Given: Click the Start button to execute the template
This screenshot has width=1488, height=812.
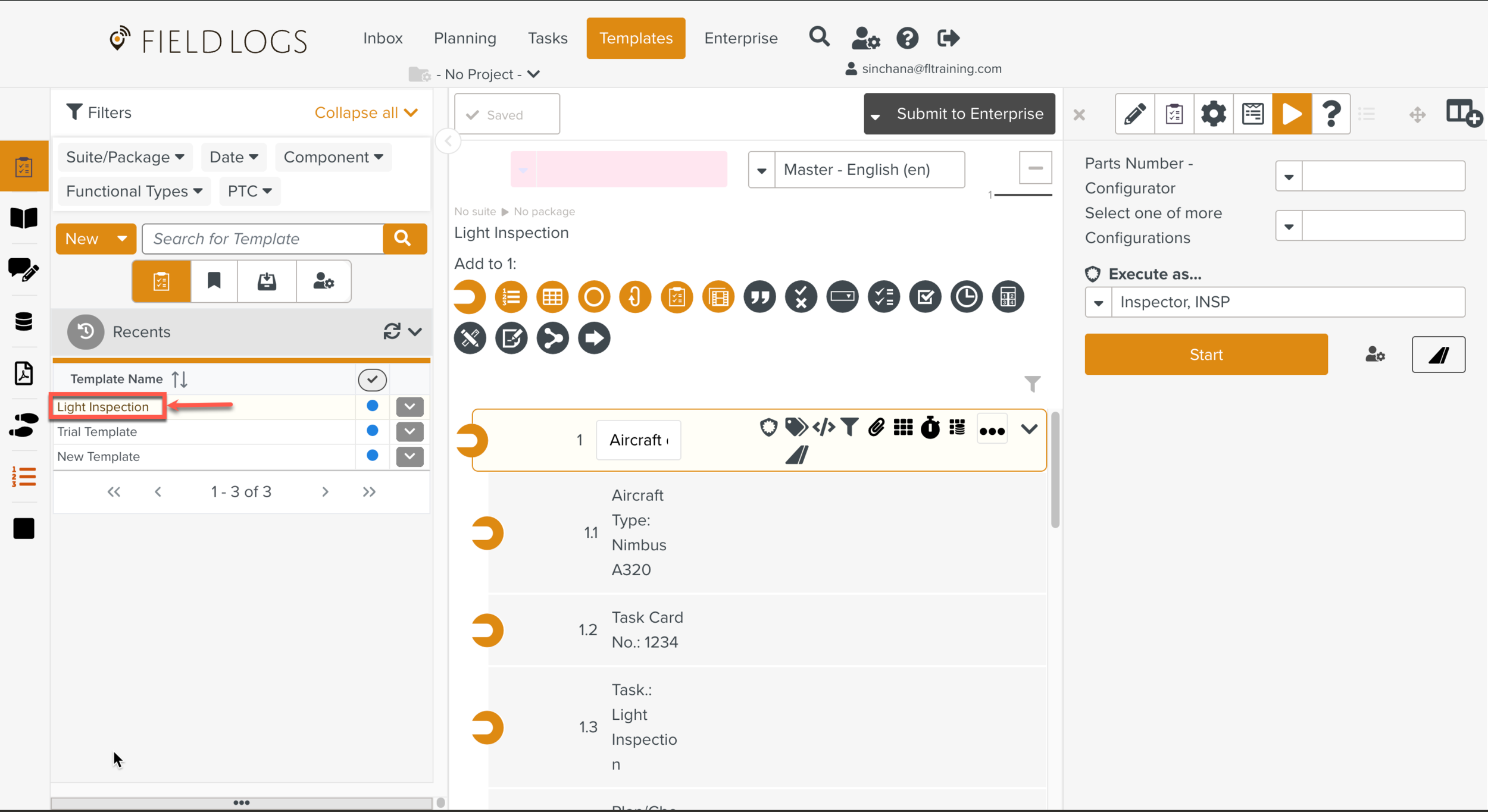Looking at the screenshot, I should 1206,354.
